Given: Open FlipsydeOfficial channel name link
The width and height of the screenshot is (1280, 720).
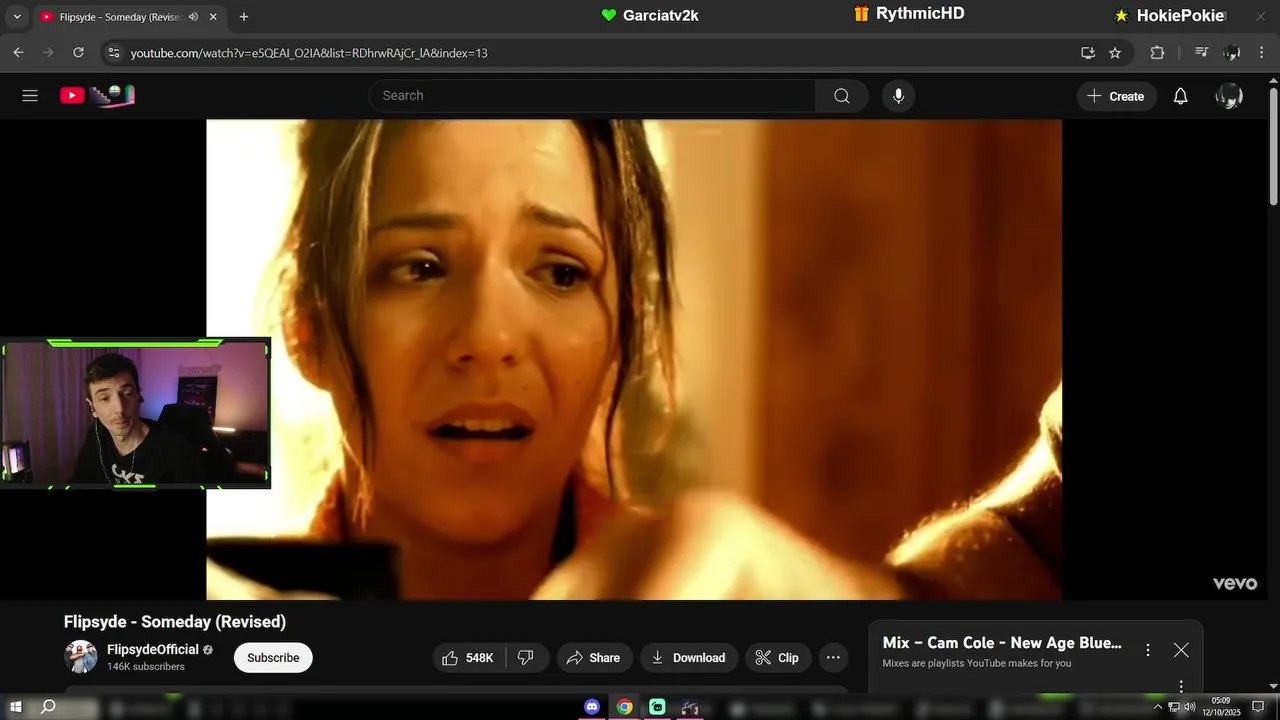Looking at the screenshot, I should point(153,650).
